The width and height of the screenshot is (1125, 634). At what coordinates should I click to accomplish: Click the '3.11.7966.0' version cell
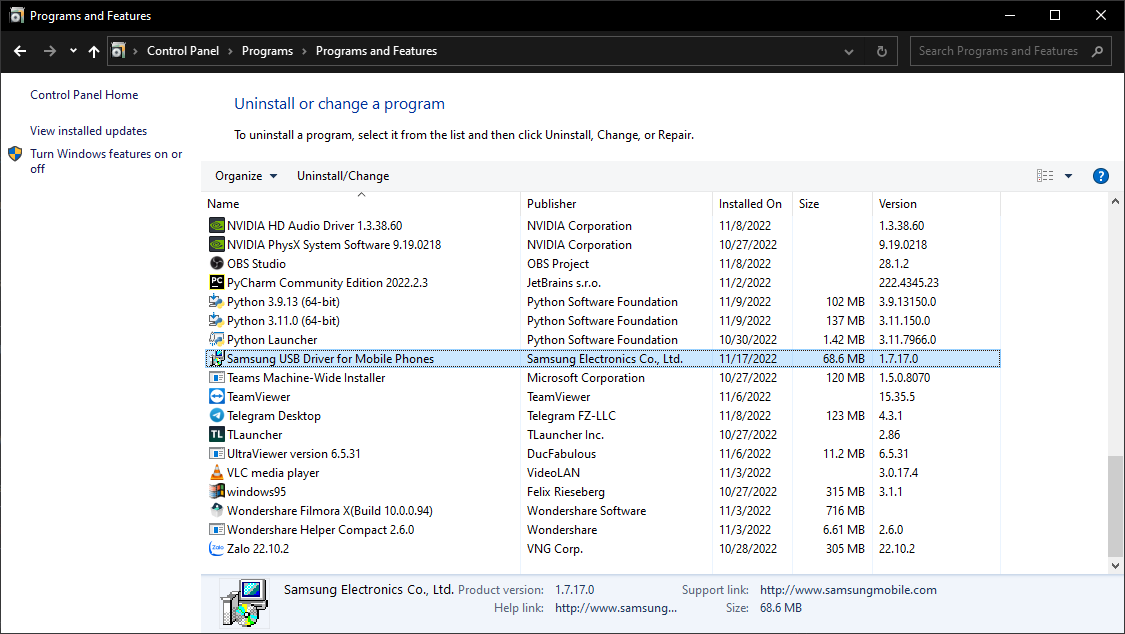[x=908, y=339]
